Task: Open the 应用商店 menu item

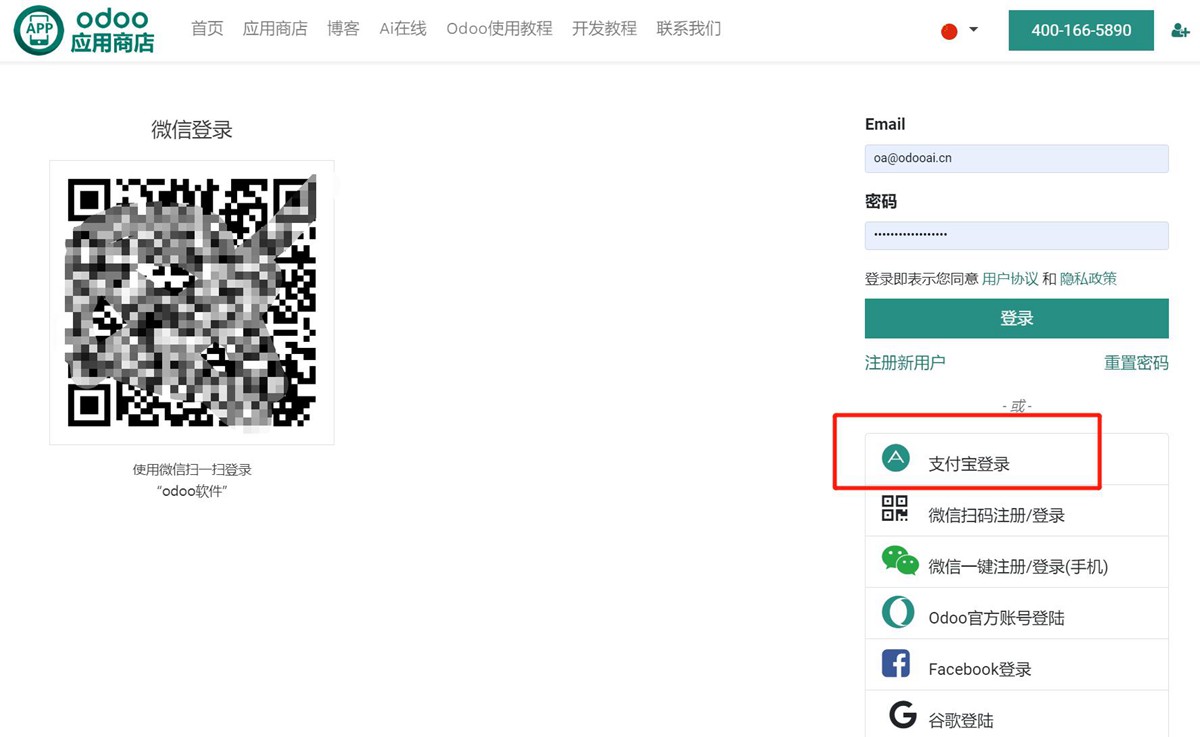Action: [275, 29]
